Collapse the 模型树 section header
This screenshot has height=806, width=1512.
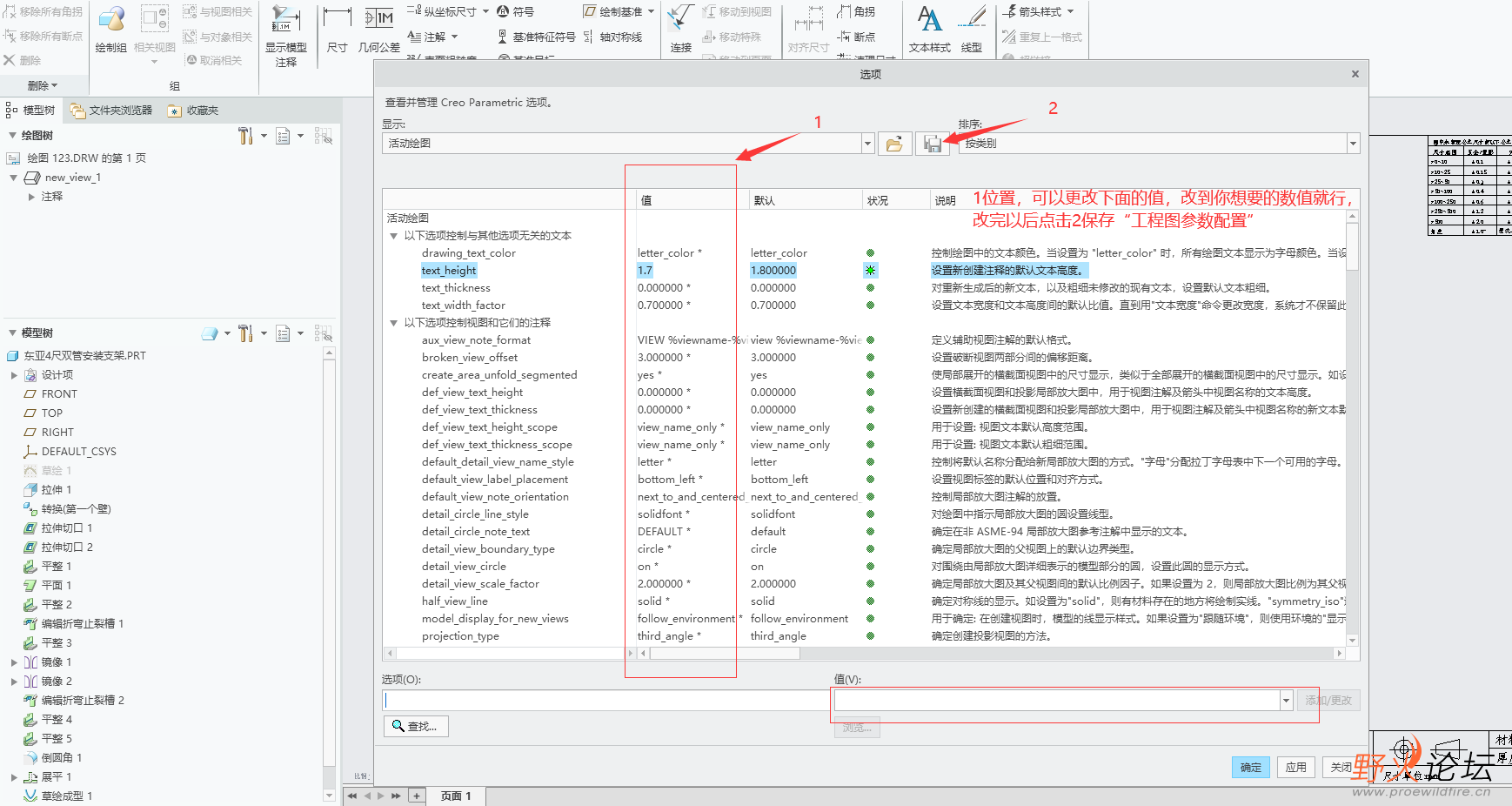click(12, 333)
